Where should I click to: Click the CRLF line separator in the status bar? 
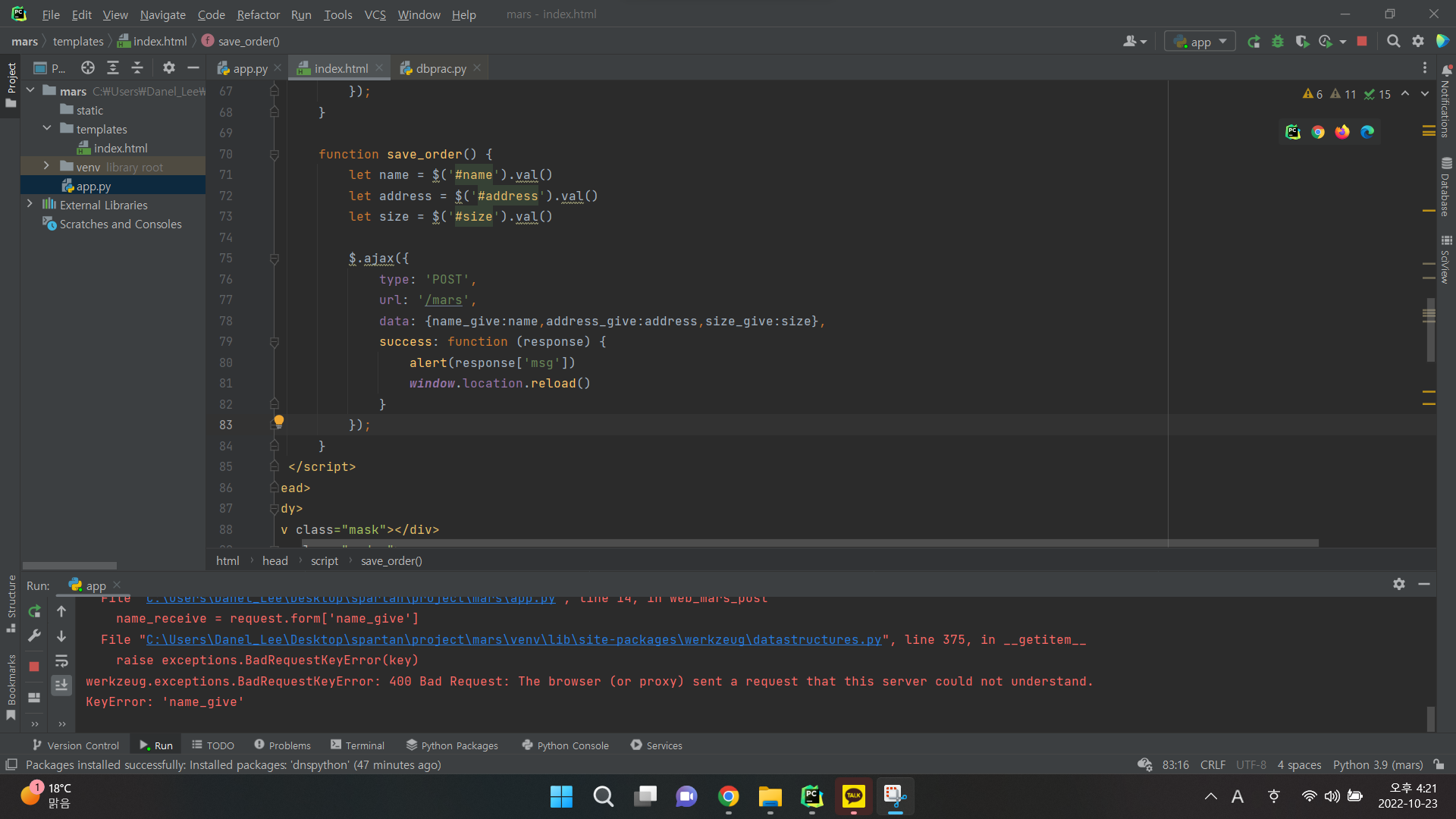(1213, 765)
